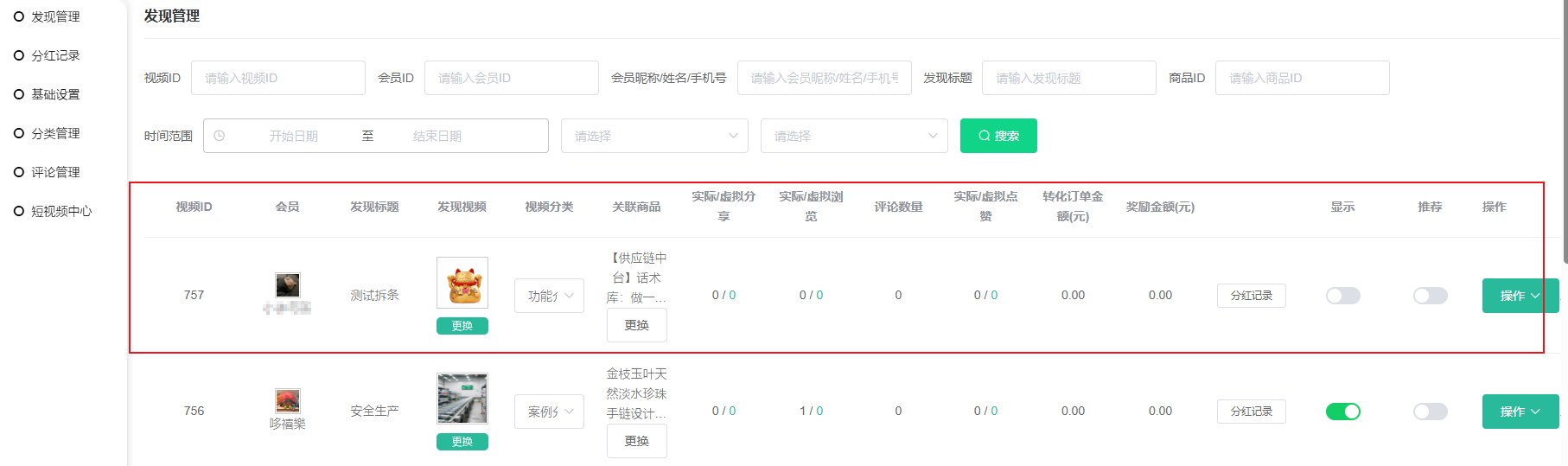Click green 更换 under video 757 thumbnail

click(x=462, y=326)
